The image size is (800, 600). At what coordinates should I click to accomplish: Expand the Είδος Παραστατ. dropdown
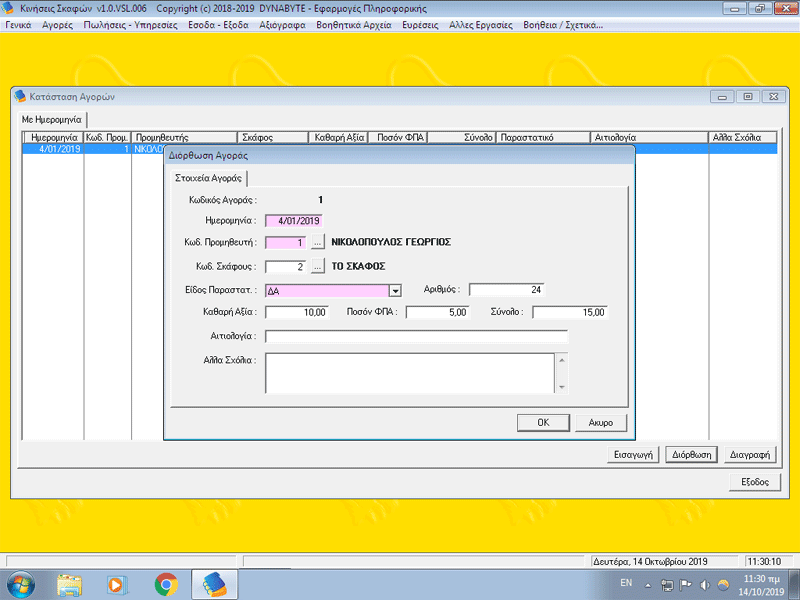click(395, 291)
